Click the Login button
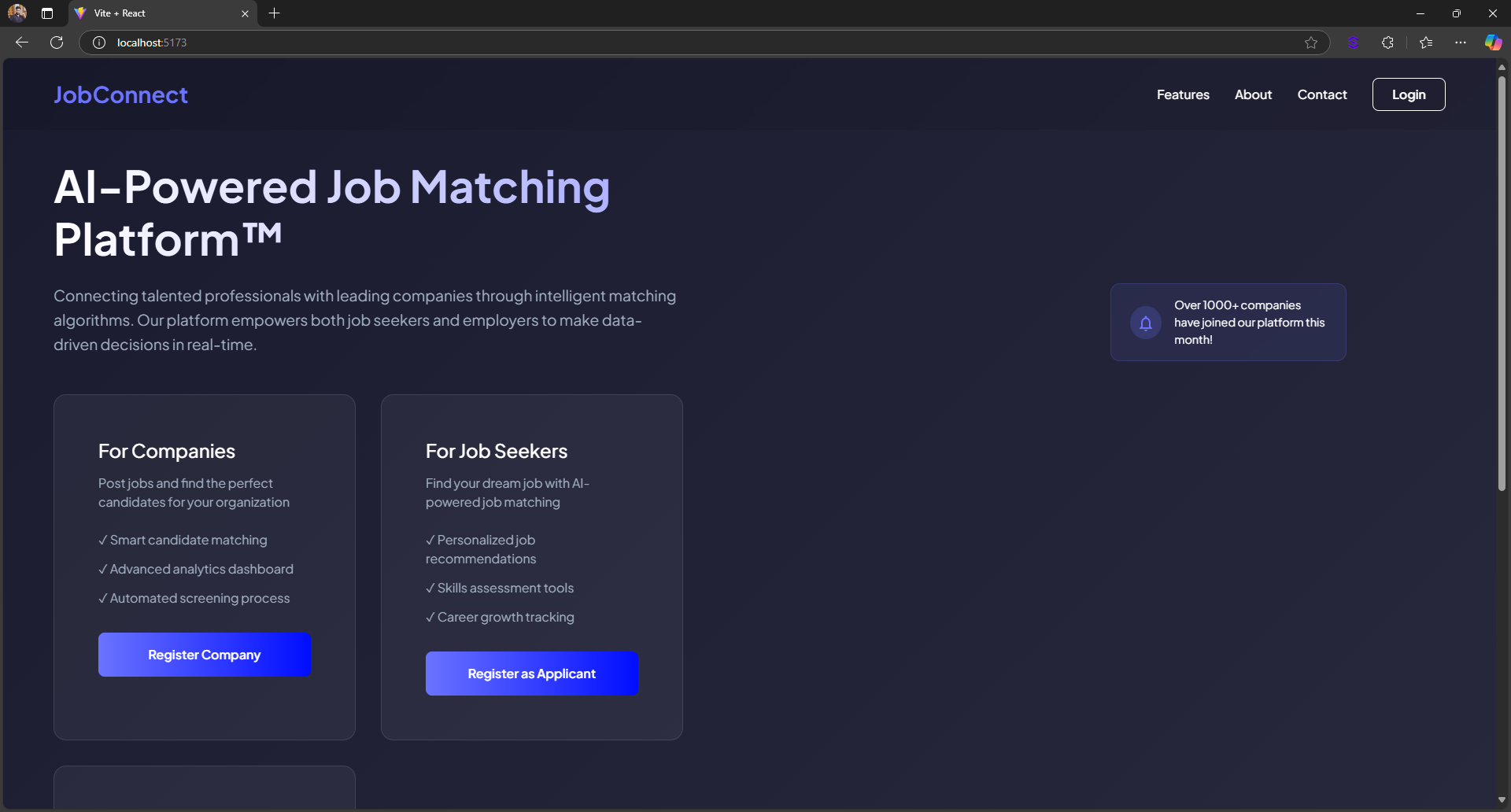Screen dimensions: 1511x812 (1409, 94)
